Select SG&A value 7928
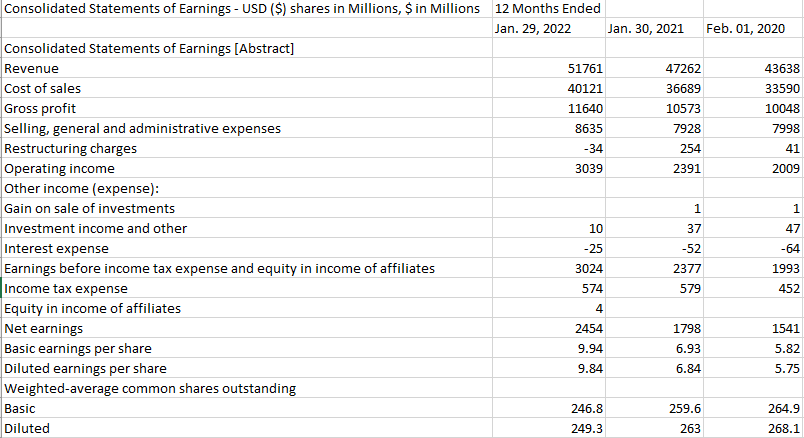The width and height of the screenshot is (804, 438). pos(687,129)
